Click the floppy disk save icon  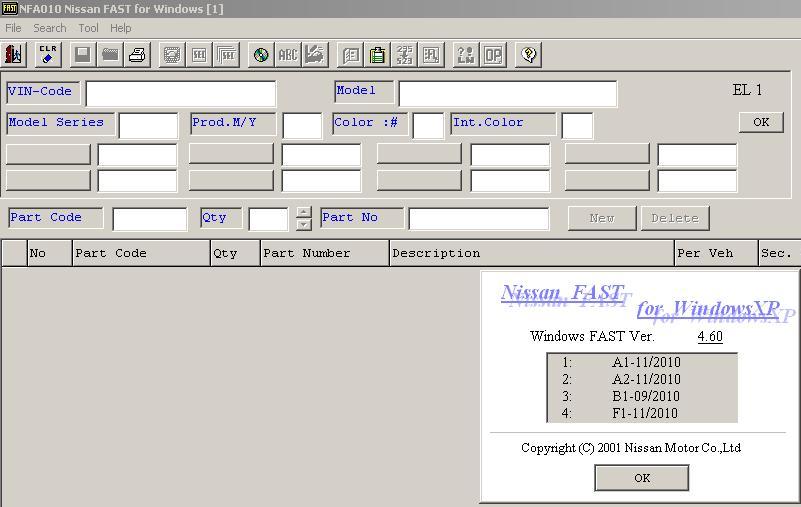point(82,54)
